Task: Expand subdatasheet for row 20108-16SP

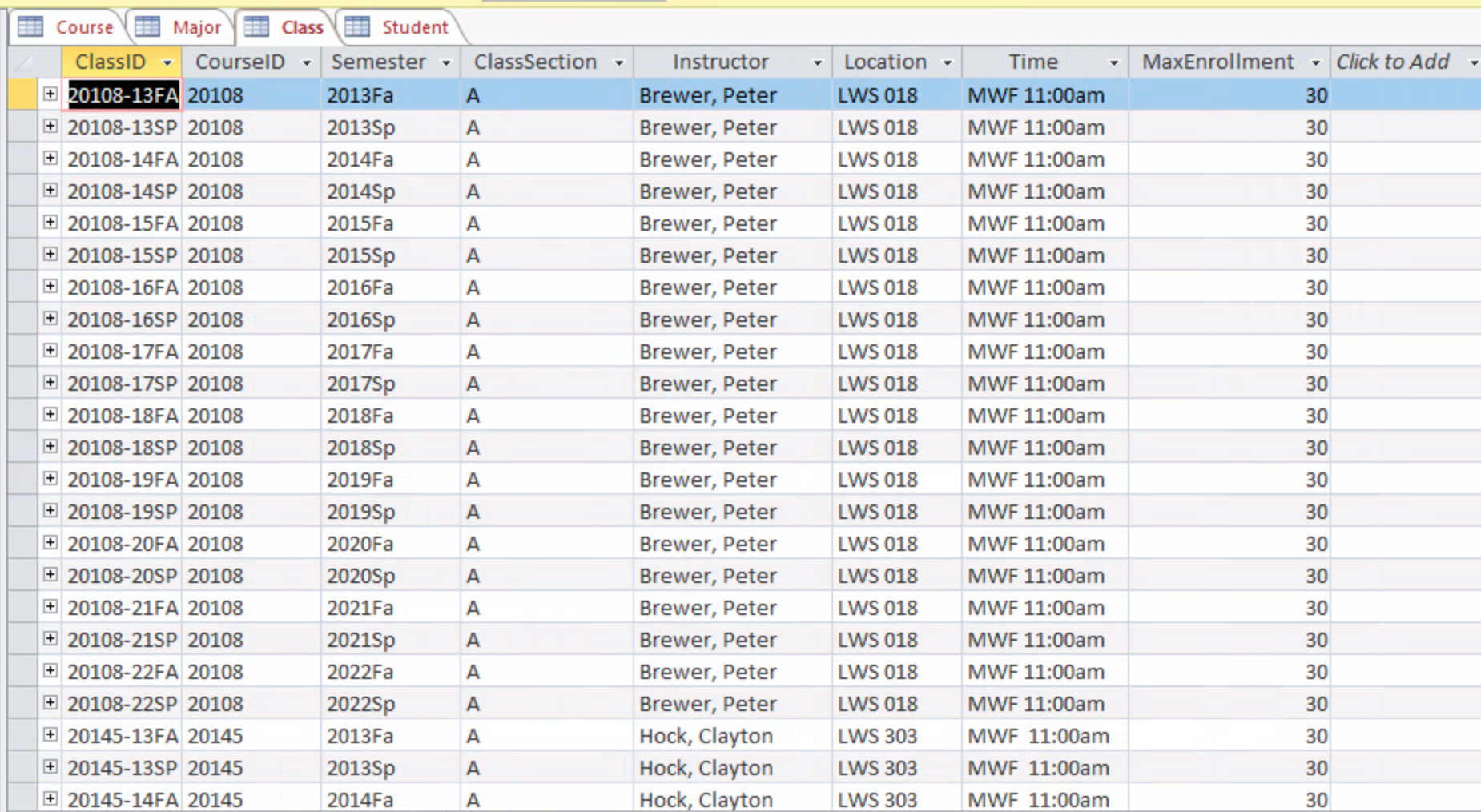Action: click(x=50, y=319)
